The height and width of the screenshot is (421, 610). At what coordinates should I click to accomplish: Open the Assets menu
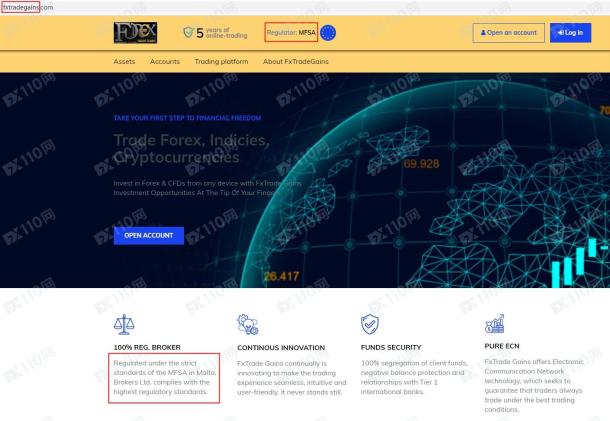click(x=124, y=61)
